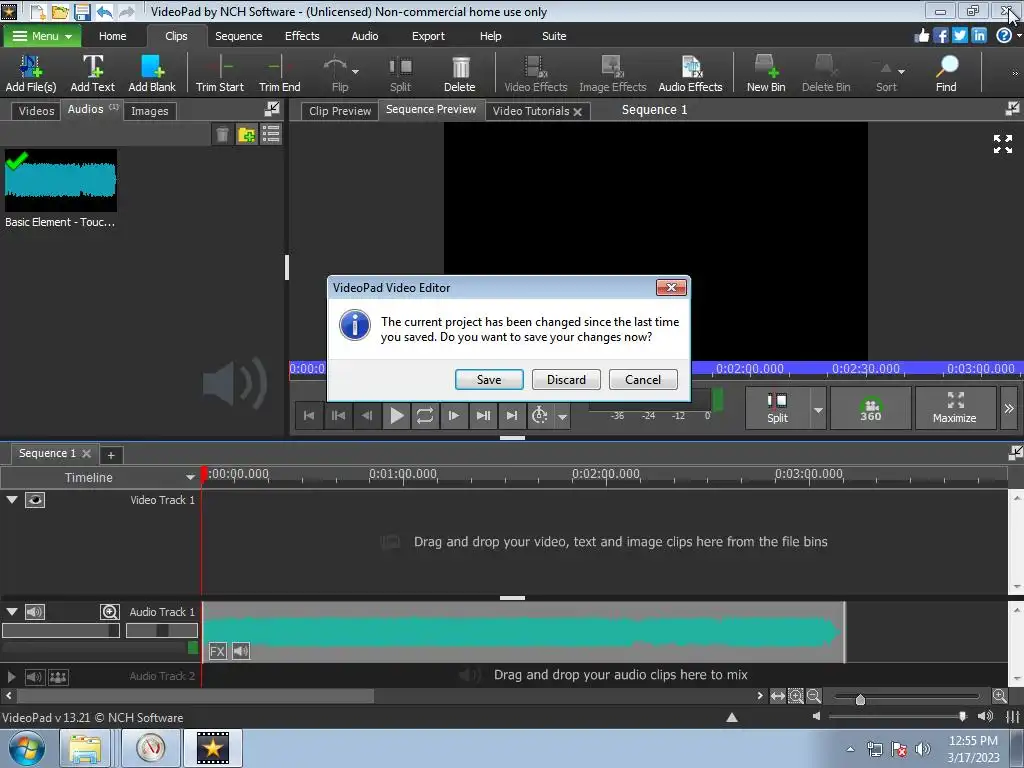The width and height of the screenshot is (1024, 768).
Task: Toggle loop playback button
Action: [424, 415]
